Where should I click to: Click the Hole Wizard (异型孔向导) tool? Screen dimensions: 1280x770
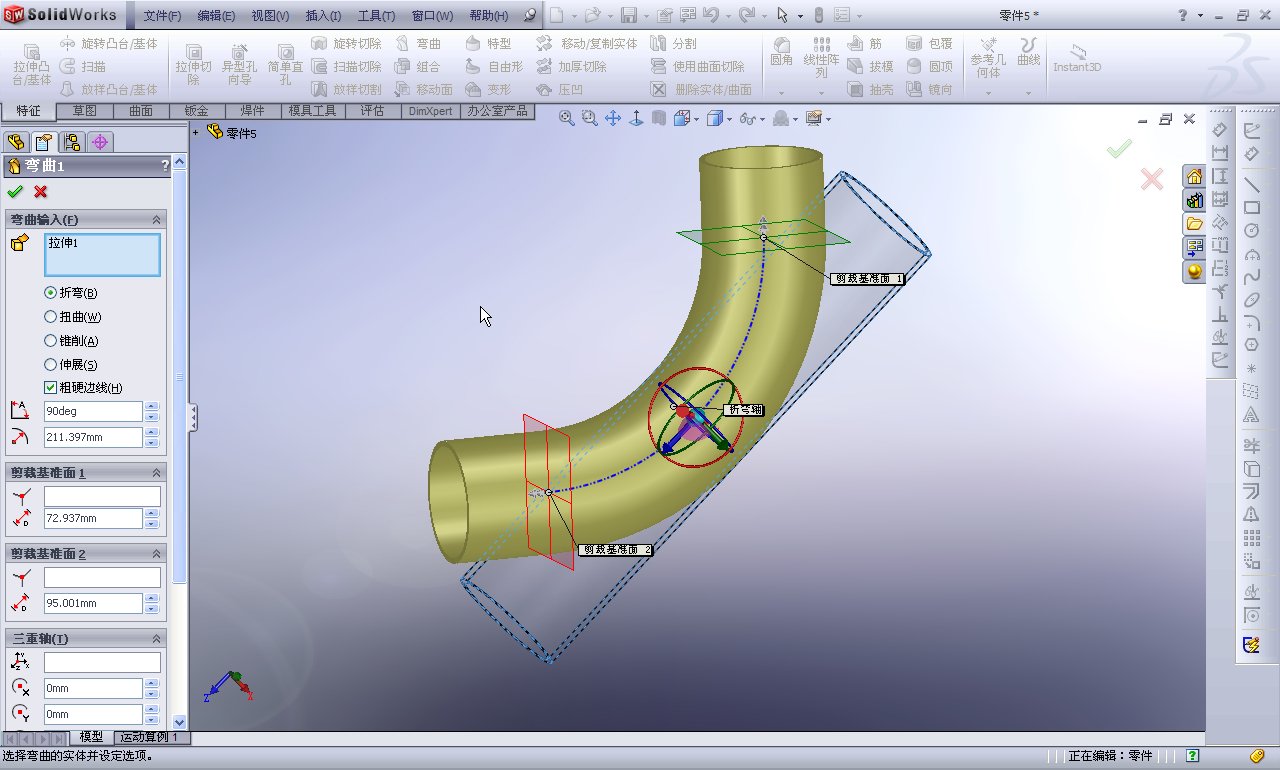pos(240,65)
